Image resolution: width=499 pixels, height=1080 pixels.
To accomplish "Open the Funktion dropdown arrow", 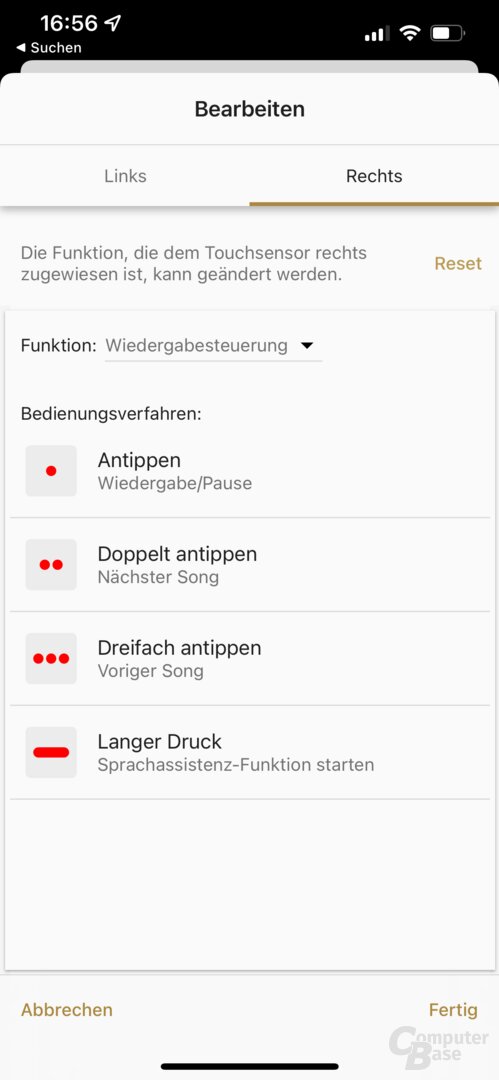I will point(307,345).
